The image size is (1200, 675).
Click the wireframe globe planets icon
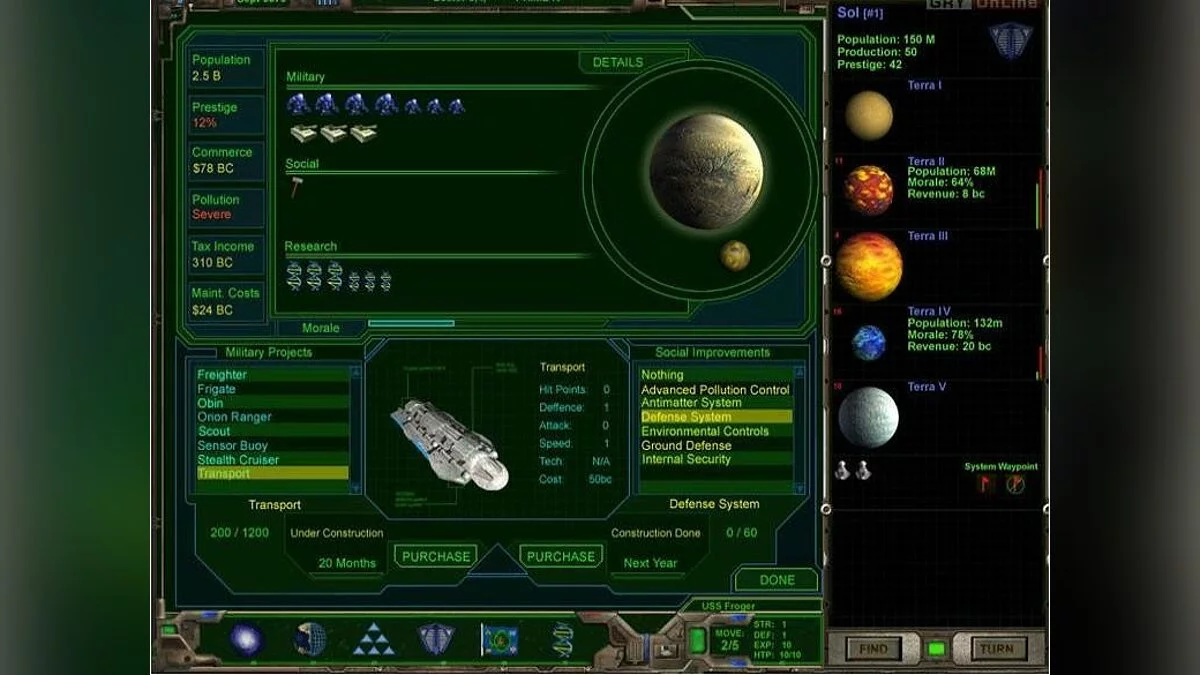tap(310, 638)
